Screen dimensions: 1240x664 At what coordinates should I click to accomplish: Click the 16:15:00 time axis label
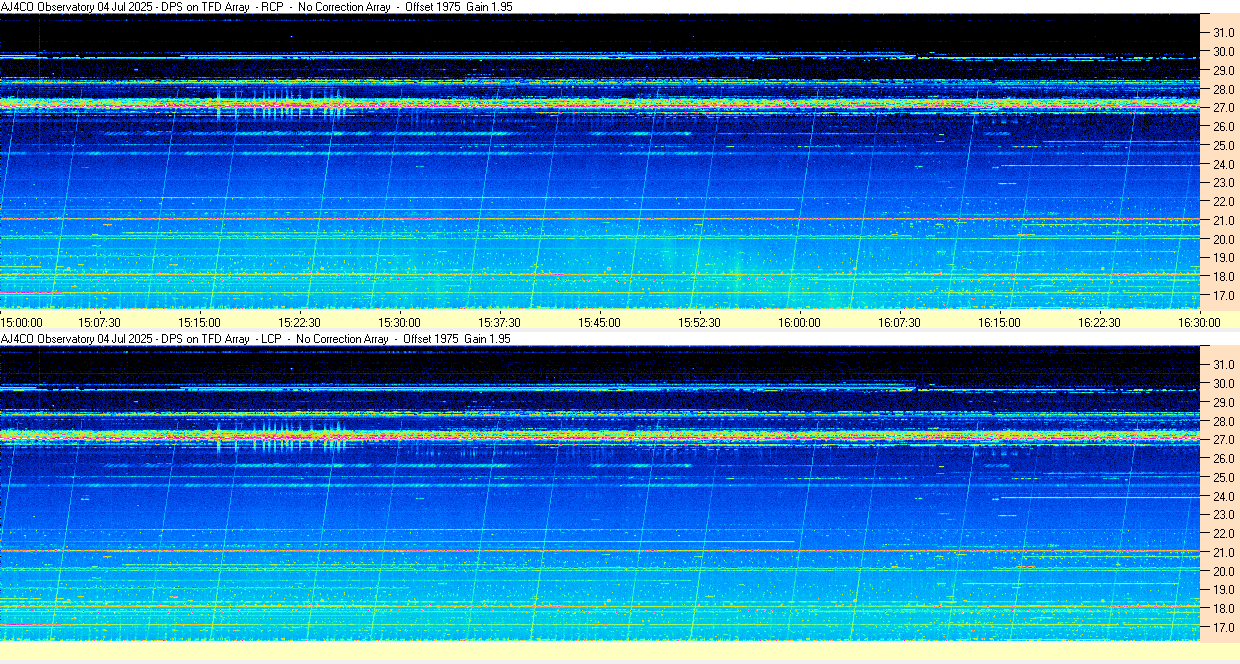[x=999, y=322]
